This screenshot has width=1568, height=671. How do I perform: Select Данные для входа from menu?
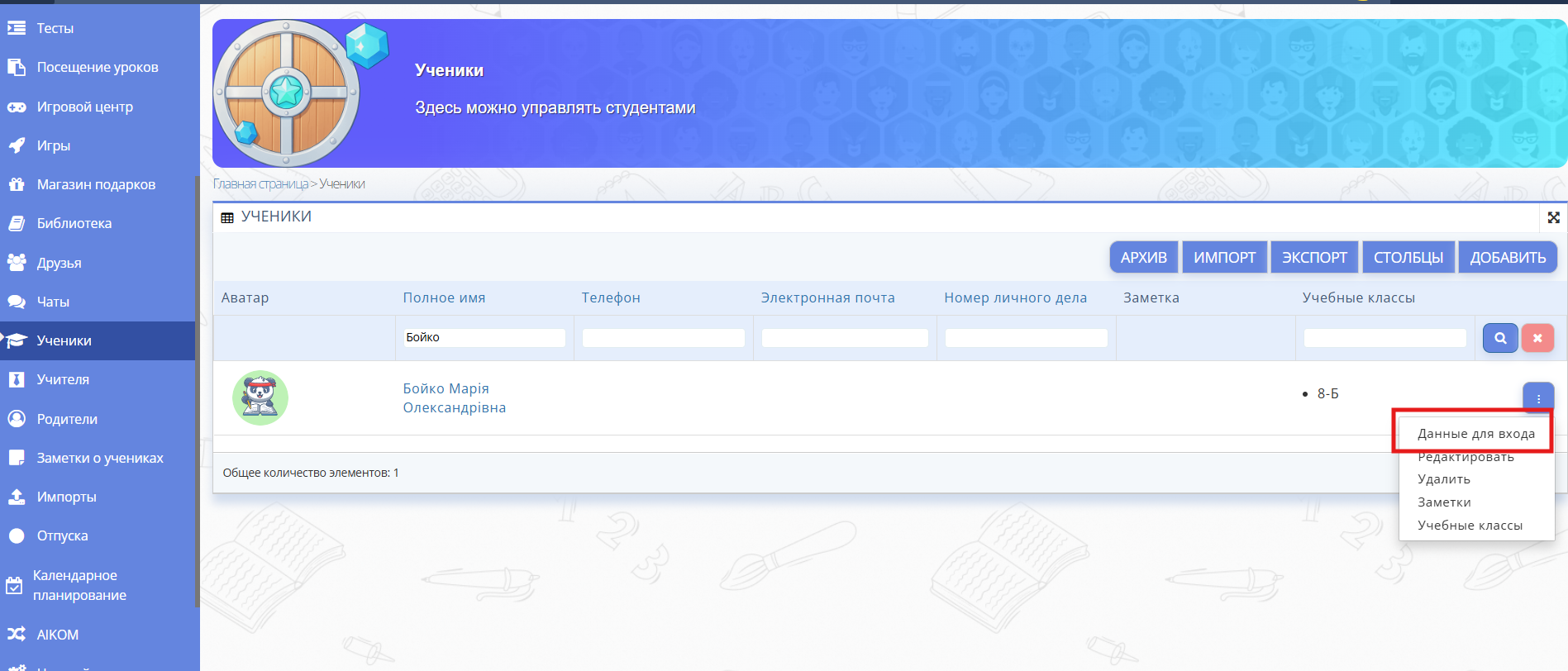[1475, 434]
